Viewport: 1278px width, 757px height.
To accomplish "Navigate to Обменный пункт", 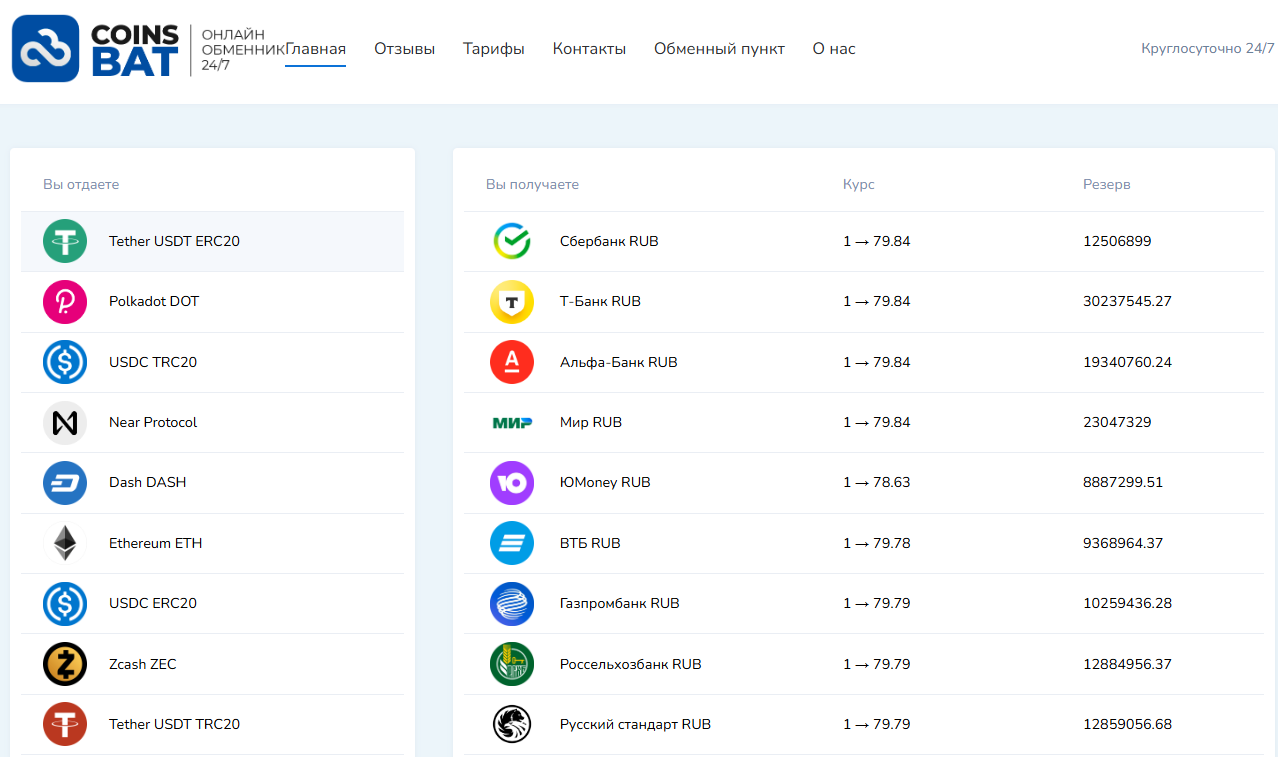I will 719,49.
